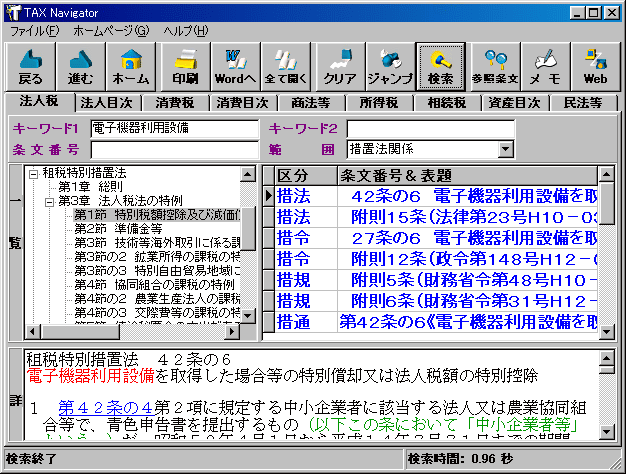Click the ジャンプ (Jump) toolbar icon
Screen dimensions: 626x474
tap(390, 67)
